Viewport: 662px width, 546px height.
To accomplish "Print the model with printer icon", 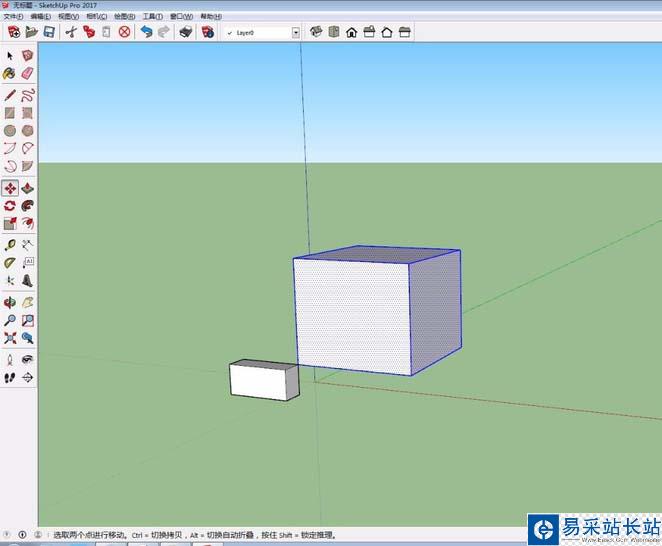I will click(186, 32).
